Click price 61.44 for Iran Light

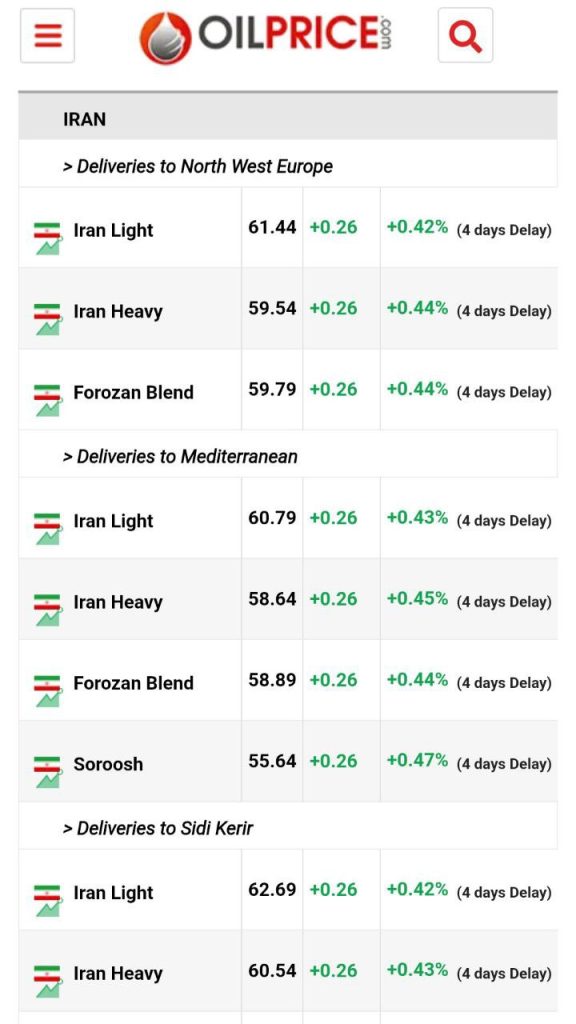tap(272, 227)
